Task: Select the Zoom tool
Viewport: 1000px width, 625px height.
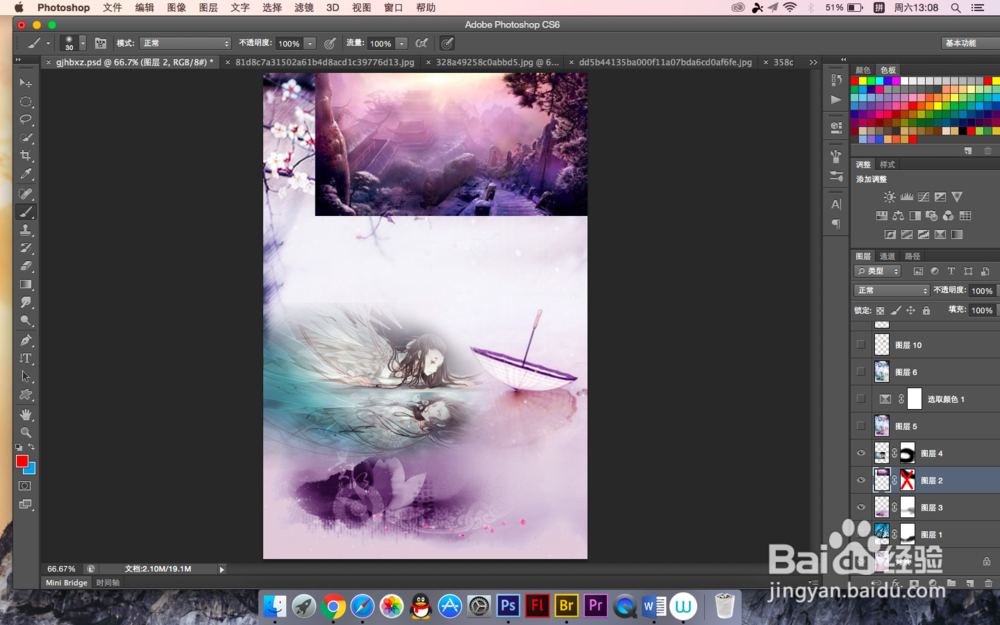Action: (x=26, y=432)
